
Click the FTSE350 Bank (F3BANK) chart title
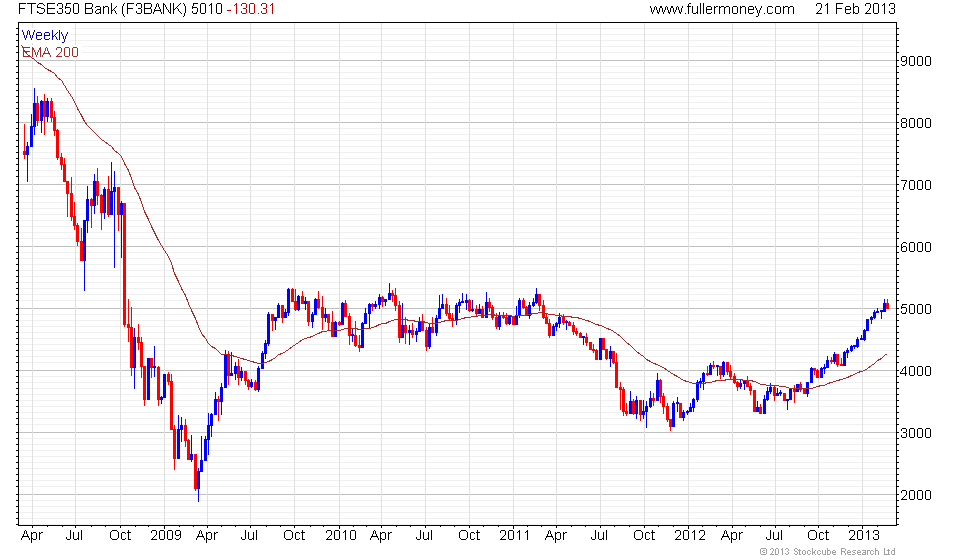coord(111,9)
